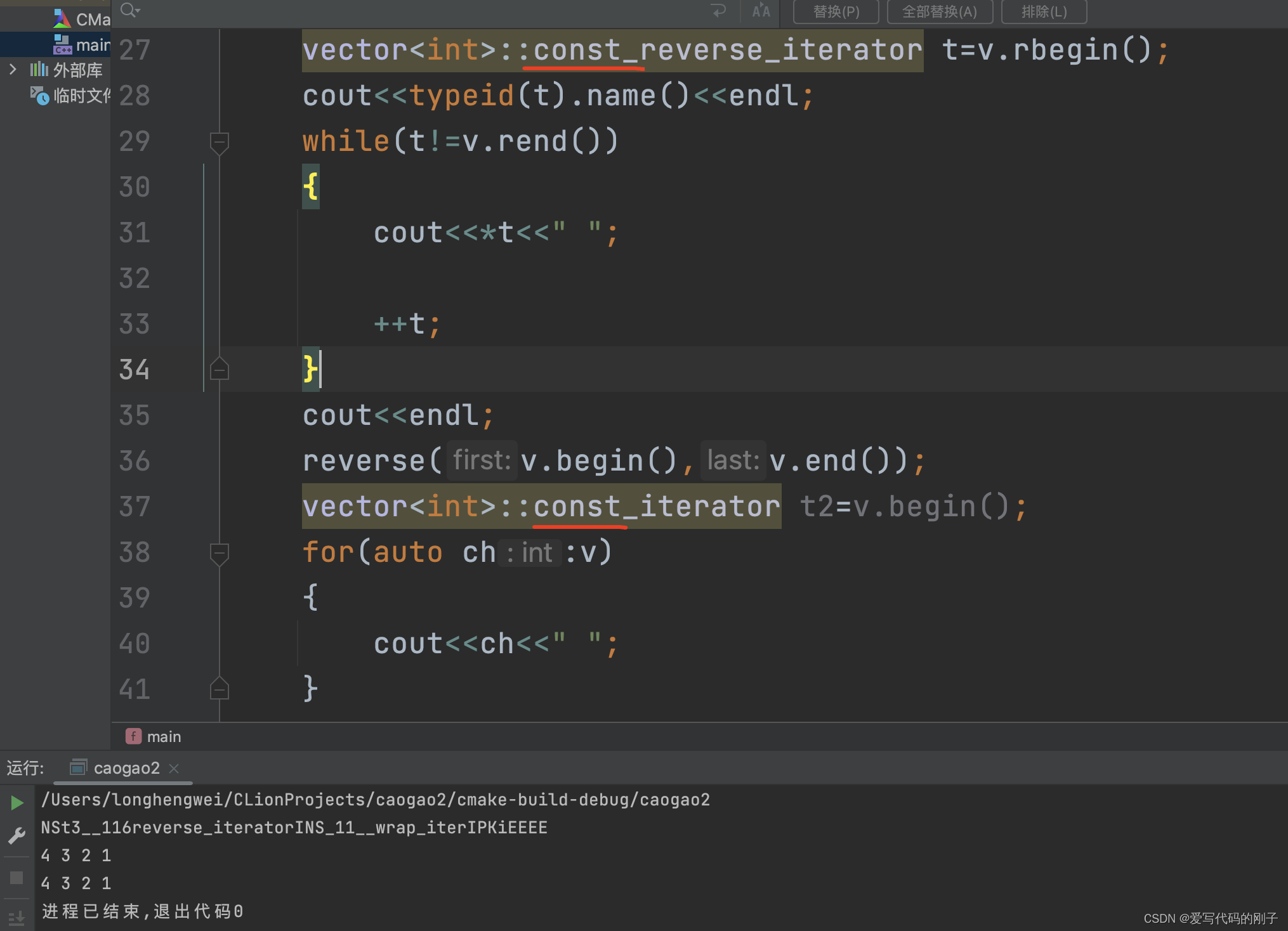Toggle the match case AA option

tap(761, 11)
